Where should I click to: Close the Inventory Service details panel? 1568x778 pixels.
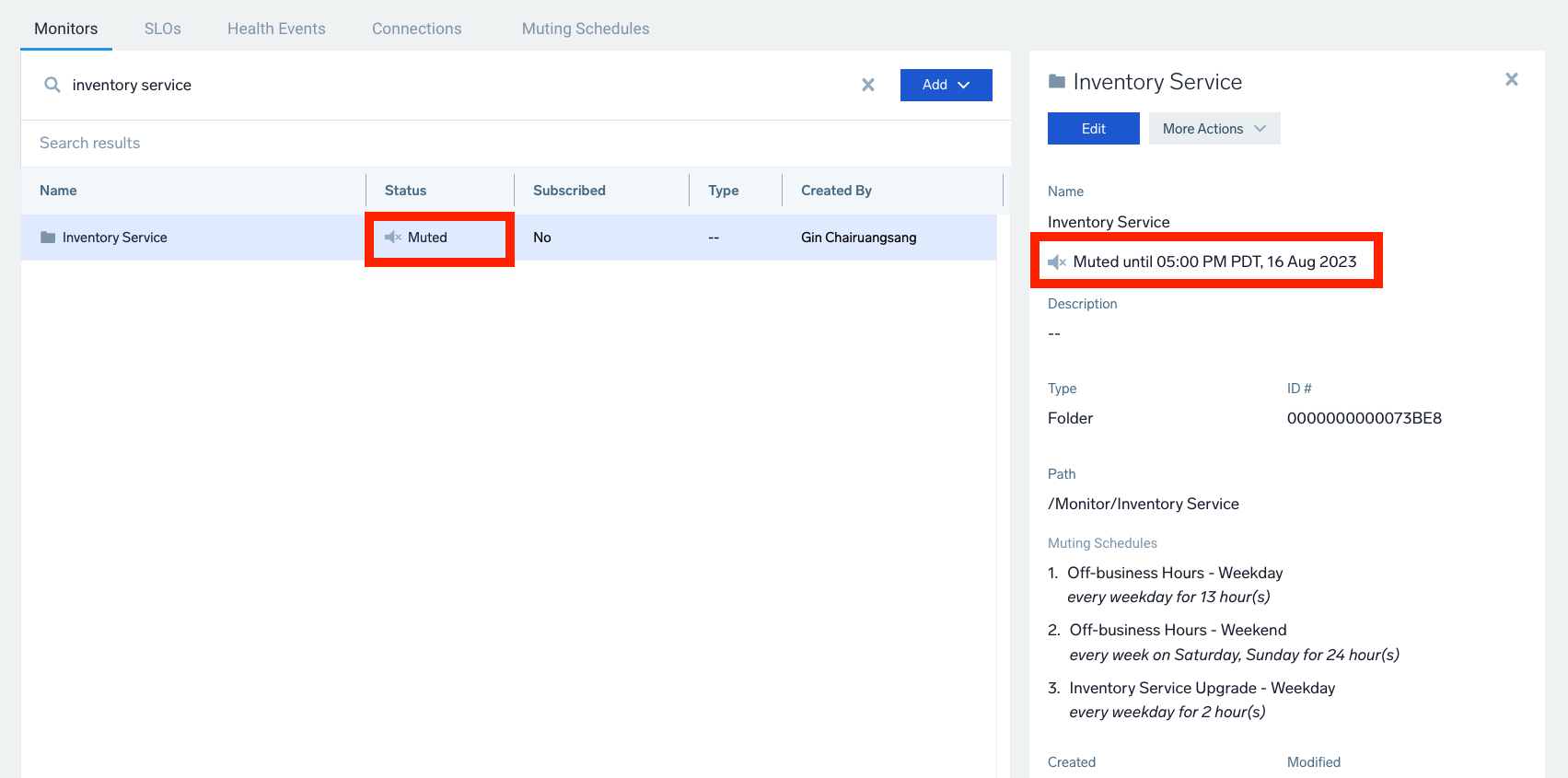pyautogui.click(x=1511, y=80)
